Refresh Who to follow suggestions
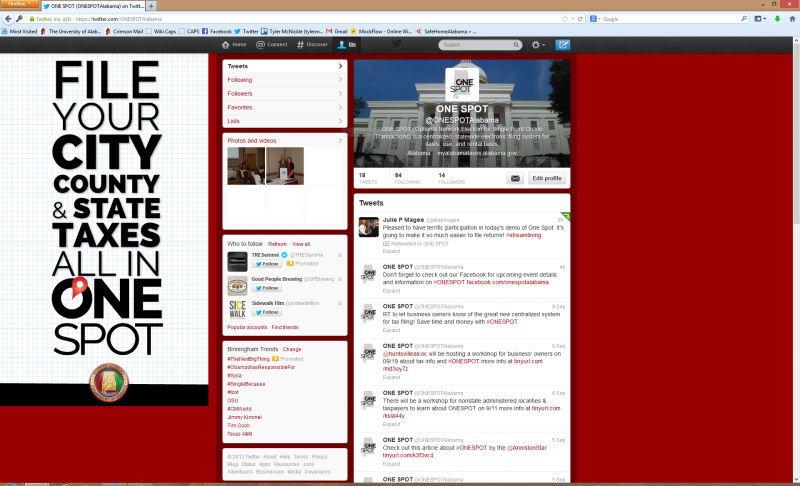The height and width of the screenshot is (486, 800). tap(277, 244)
